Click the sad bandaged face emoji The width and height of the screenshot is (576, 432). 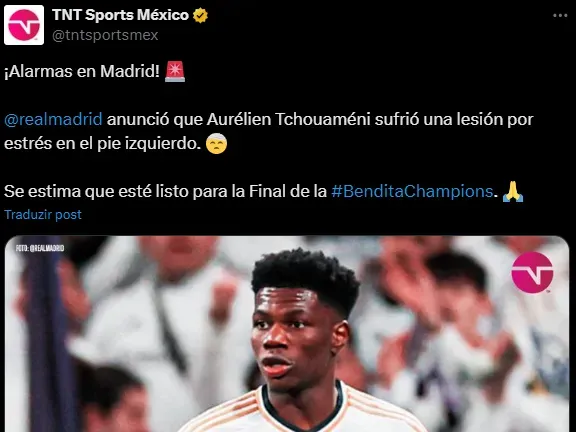click(x=216, y=143)
